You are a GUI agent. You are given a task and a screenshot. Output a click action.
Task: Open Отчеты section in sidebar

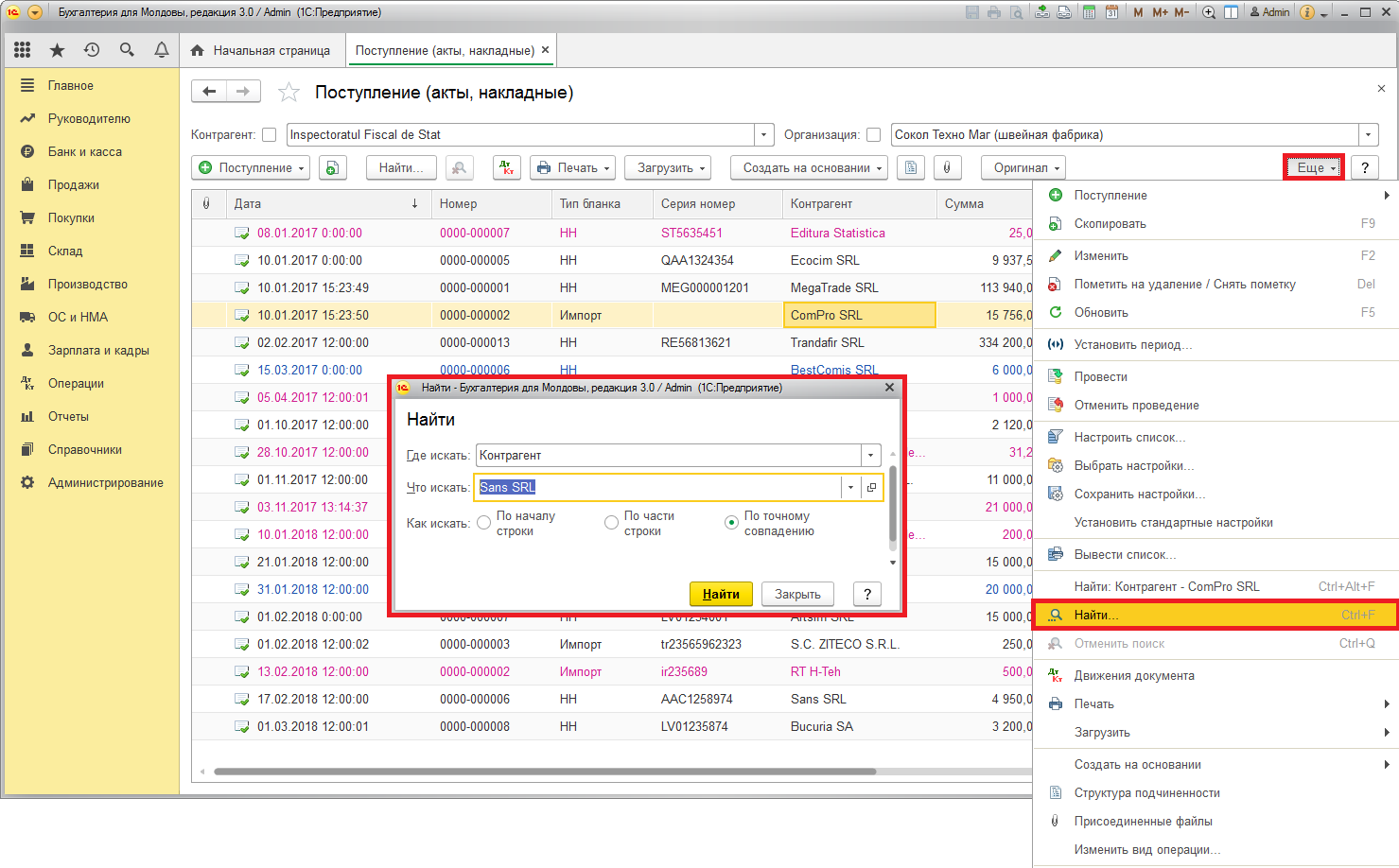tap(68, 416)
